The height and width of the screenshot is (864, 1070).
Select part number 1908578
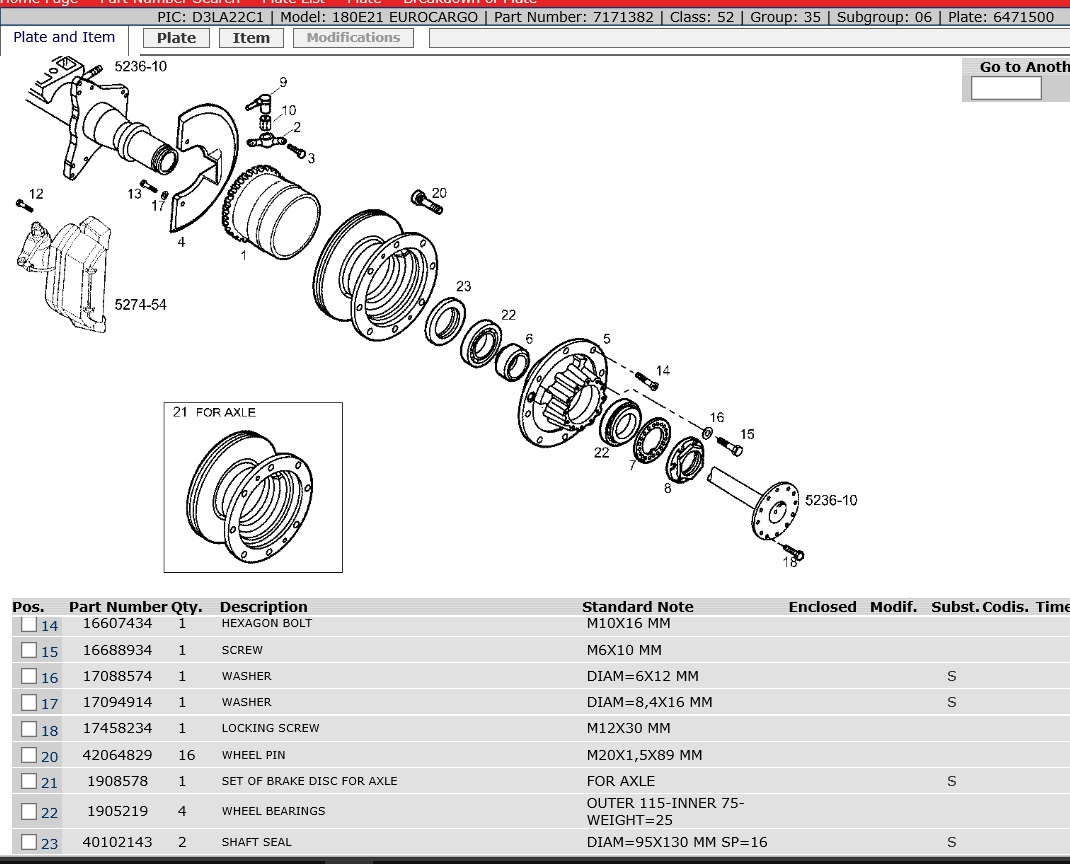coord(117,781)
